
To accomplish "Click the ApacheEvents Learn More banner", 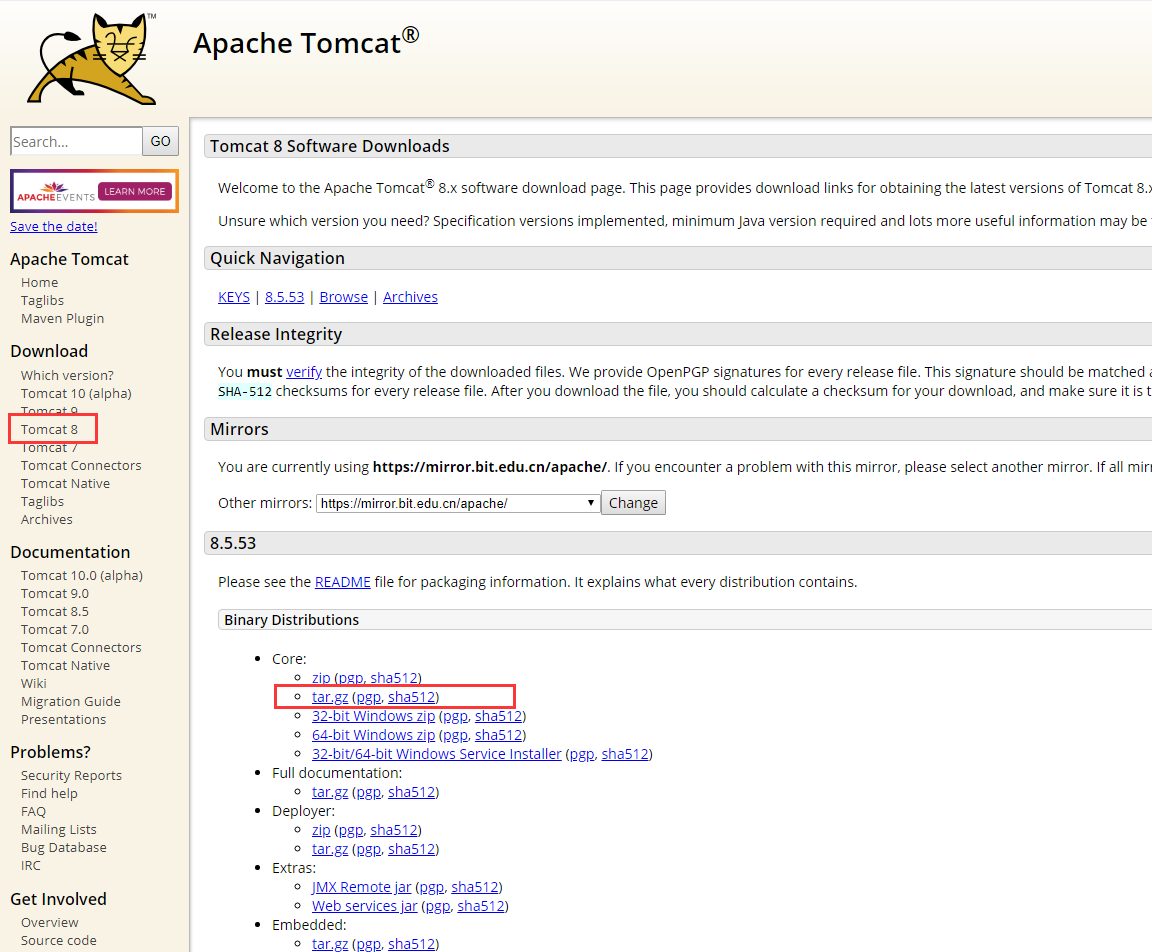I will [94, 191].
